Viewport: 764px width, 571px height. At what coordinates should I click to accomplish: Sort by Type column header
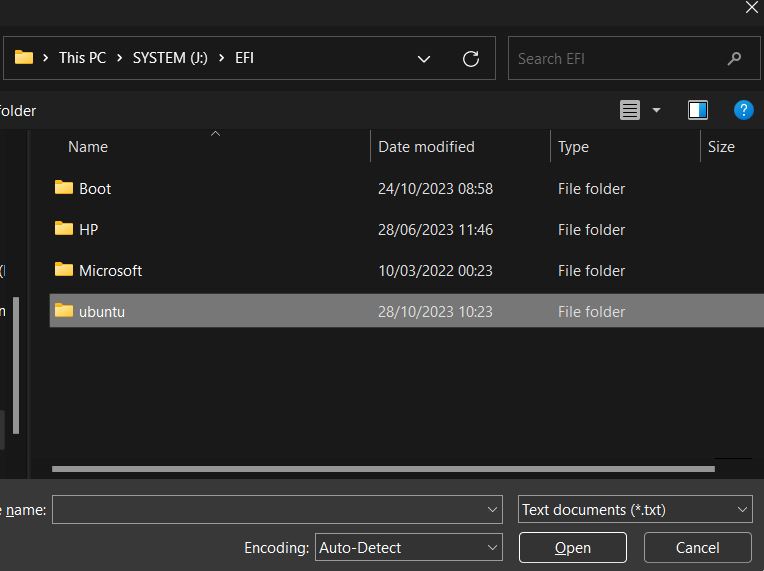point(573,147)
